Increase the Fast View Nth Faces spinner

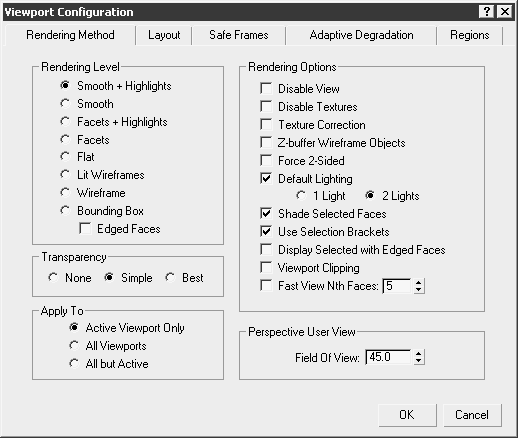(419, 282)
